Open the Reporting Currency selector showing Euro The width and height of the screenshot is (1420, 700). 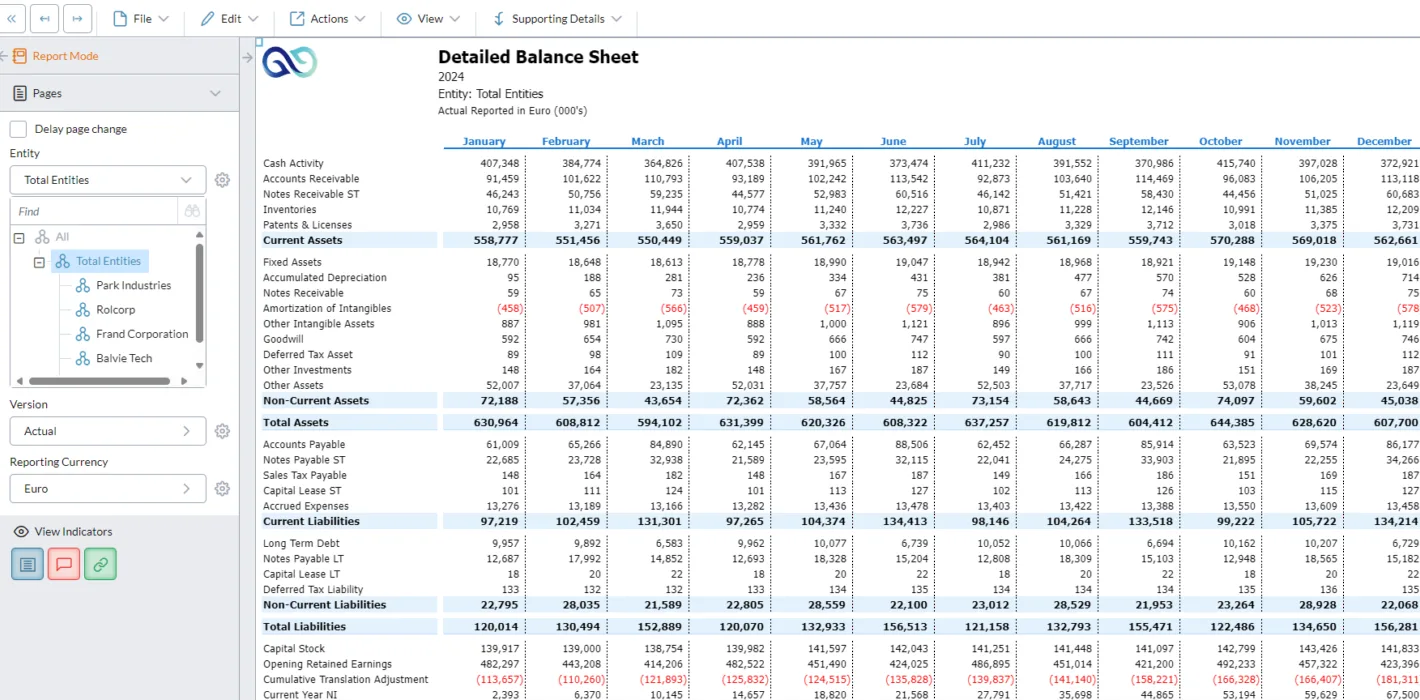pos(108,489)
